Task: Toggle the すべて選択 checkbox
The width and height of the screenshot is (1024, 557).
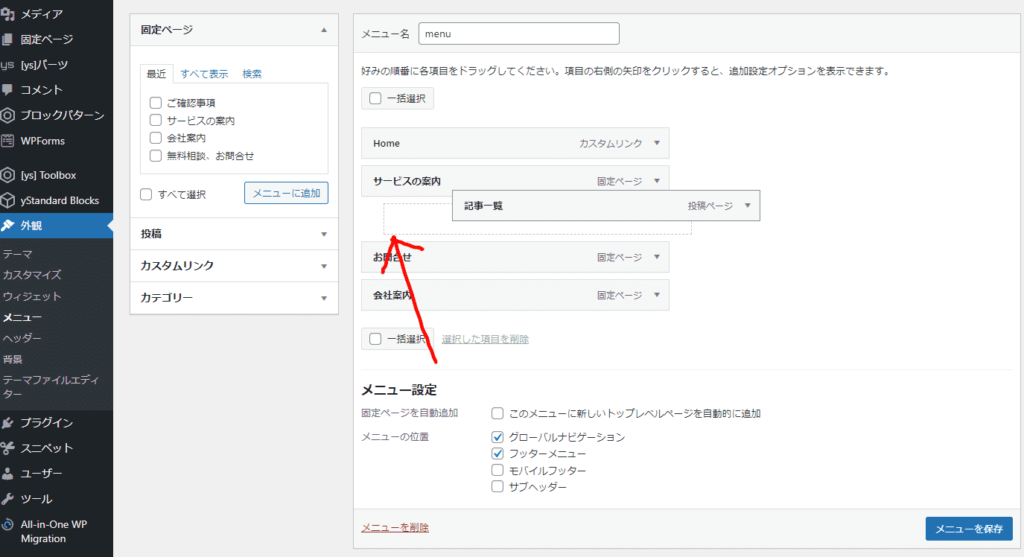Action: tap(146, 194)
